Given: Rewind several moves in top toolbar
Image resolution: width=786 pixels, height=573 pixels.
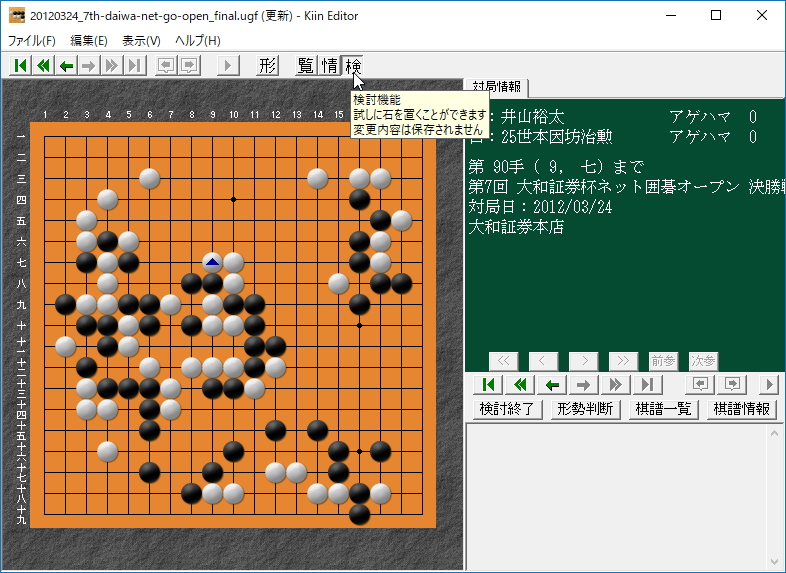Looking at the screenshot, I should pyautogui.click(x=44, y=66).
